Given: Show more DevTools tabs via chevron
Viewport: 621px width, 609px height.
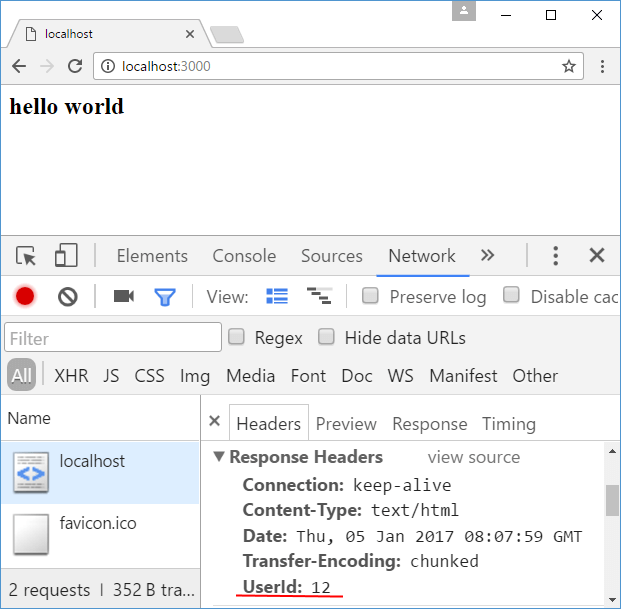Looking at the screenshot, I should point(487,256).
